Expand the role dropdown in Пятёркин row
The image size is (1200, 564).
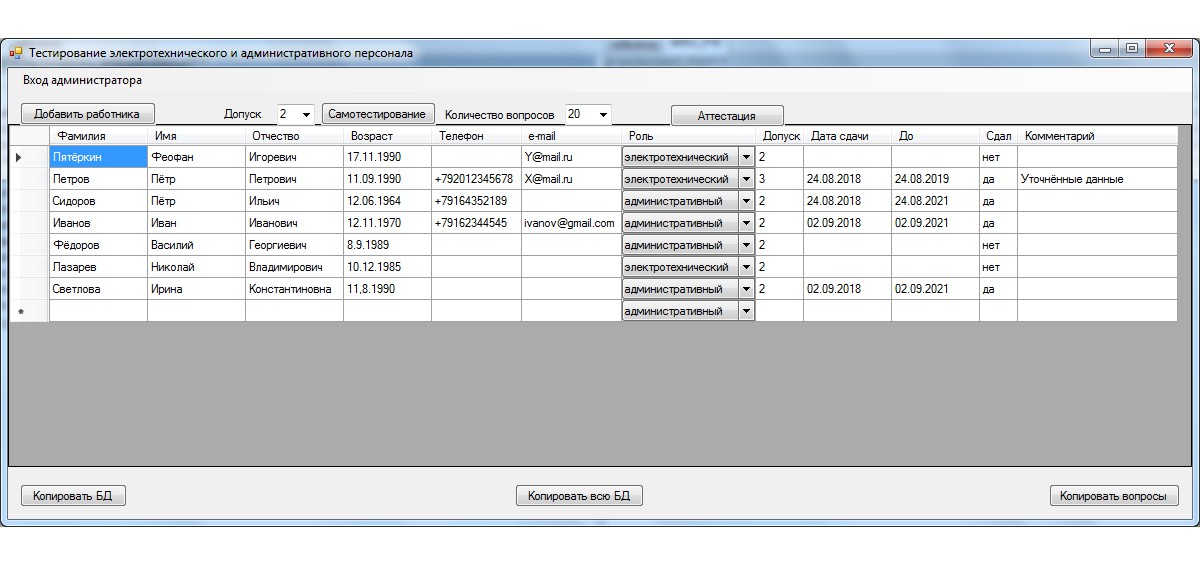746,157
